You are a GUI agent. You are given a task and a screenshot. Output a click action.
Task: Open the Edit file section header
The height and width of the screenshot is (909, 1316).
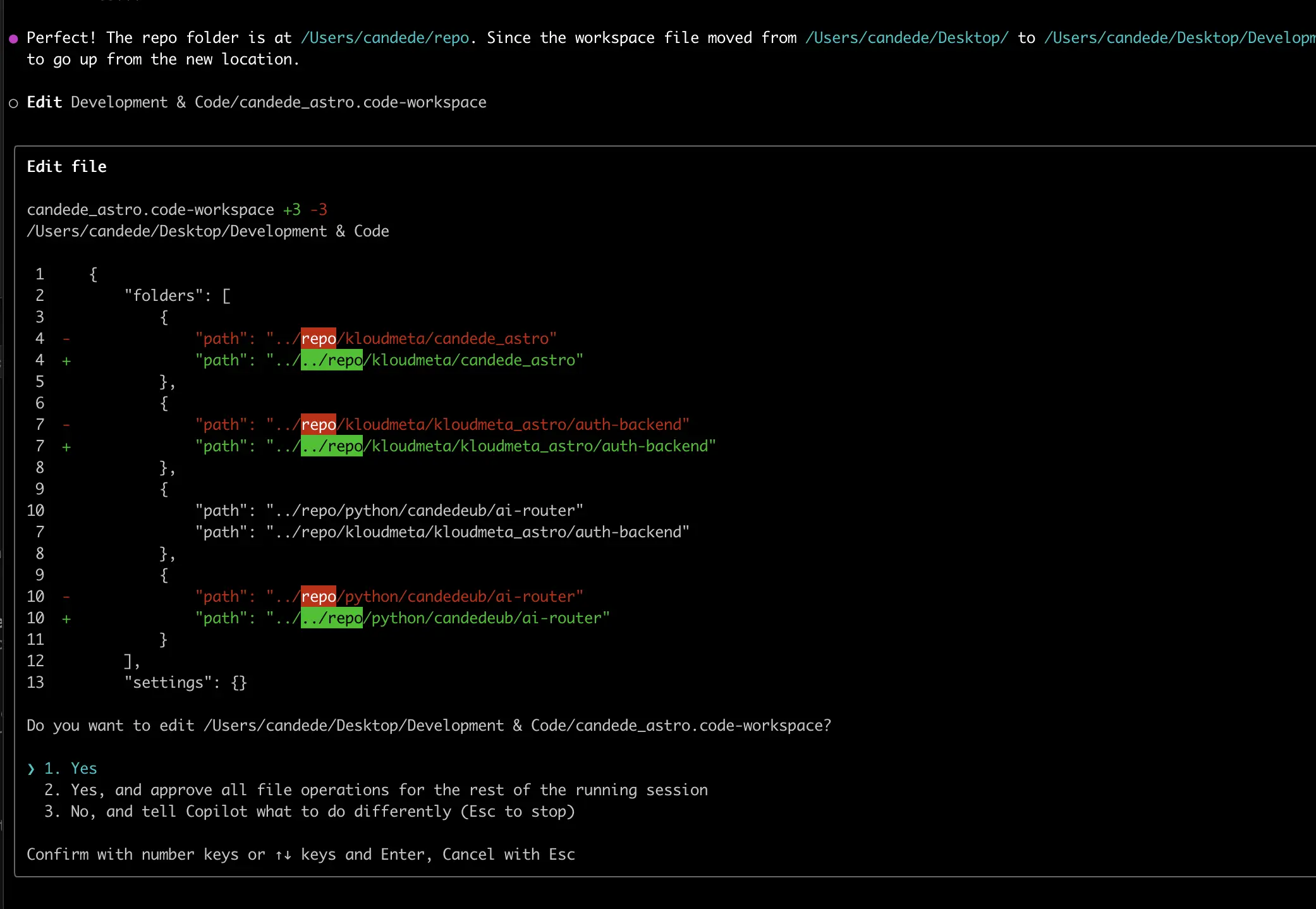pyautogui.click(x=66, y=166)
